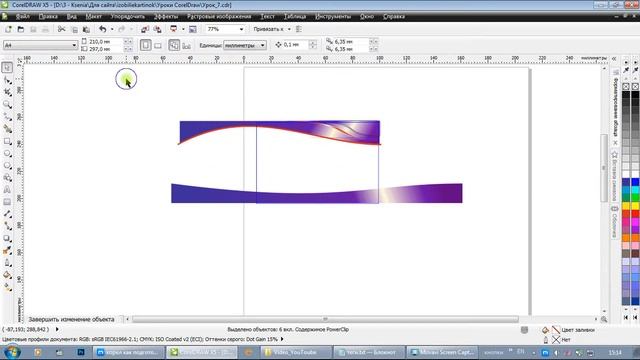The height and width of the screenshot is (360, 640).
Task: Click the Open file icon
Action: click(x=20, y=29)
